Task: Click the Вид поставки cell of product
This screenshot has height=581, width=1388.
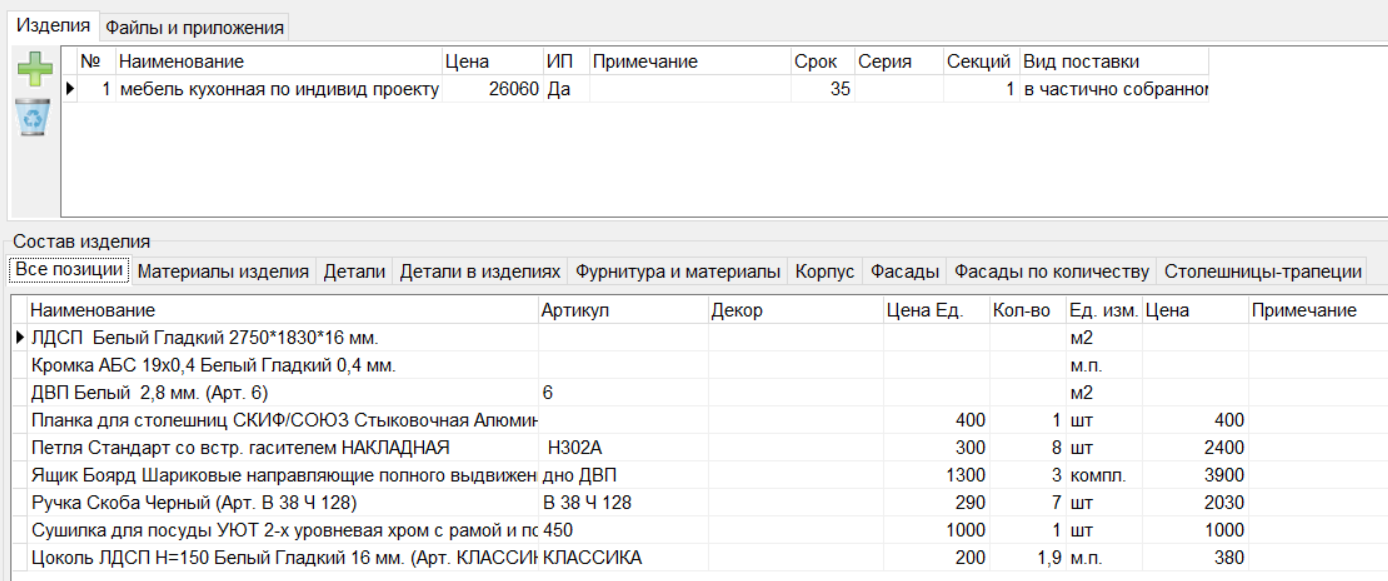Action: [x=1114, y=89]
